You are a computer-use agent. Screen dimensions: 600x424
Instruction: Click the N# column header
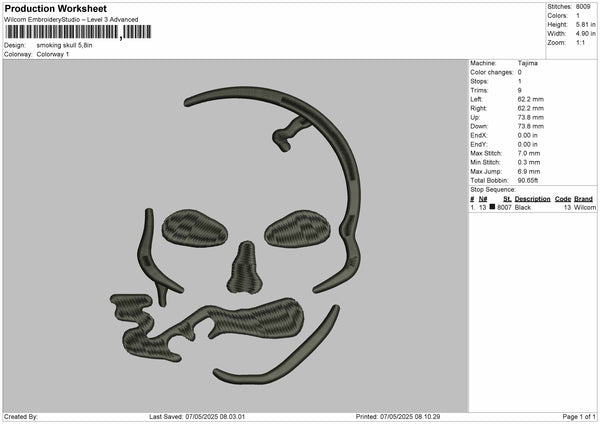pos(483,199)
